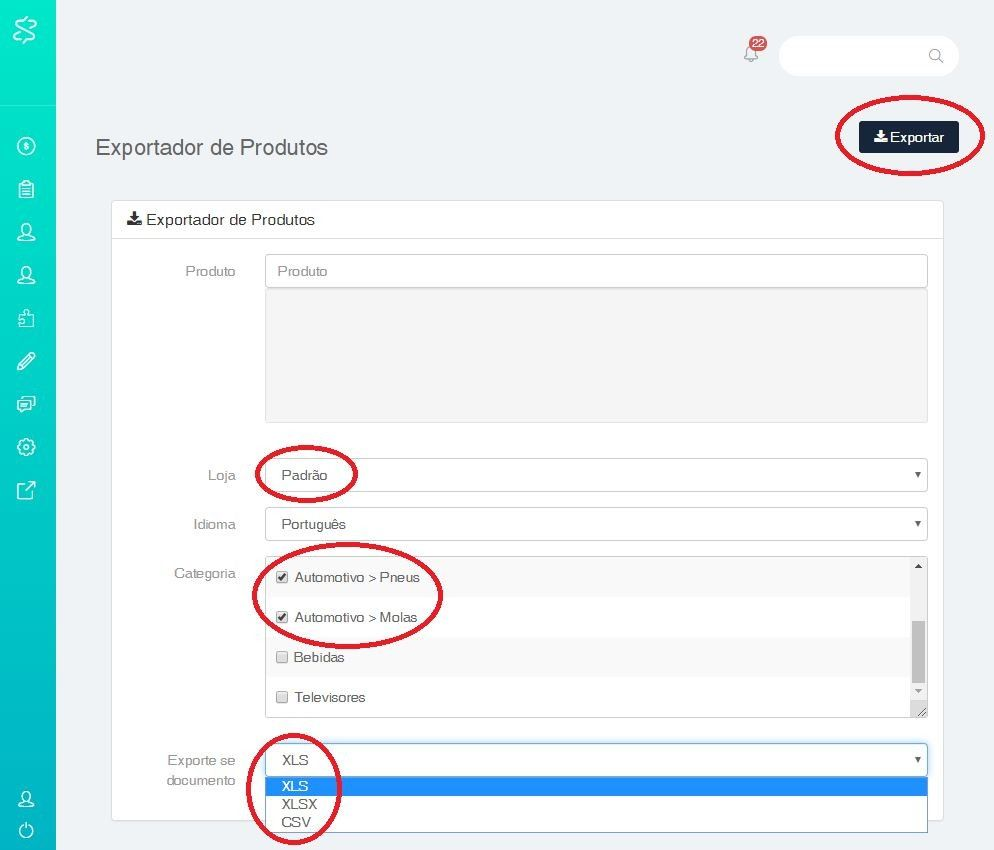This screenshot has width=994, height=850.
Task: Click the Produto input field
Action: 596,271
